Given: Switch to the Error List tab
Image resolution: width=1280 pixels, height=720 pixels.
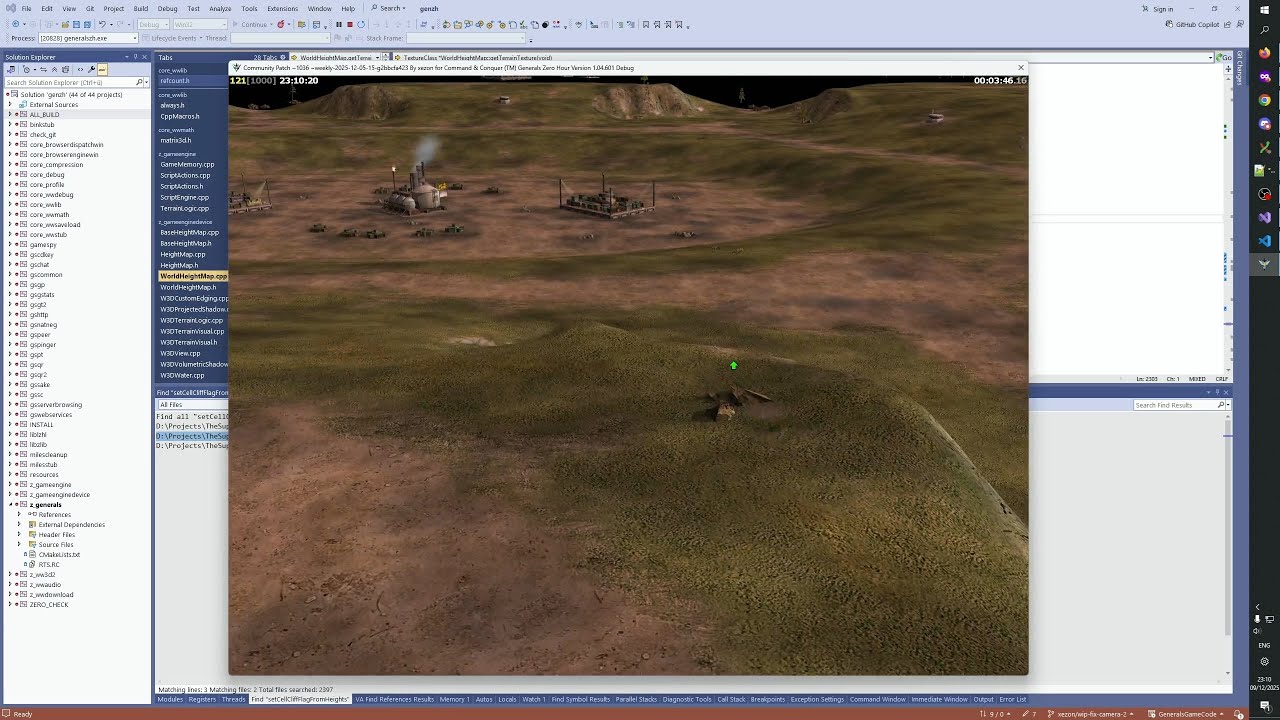Looking at the screenshot, I should (1012, 699).
